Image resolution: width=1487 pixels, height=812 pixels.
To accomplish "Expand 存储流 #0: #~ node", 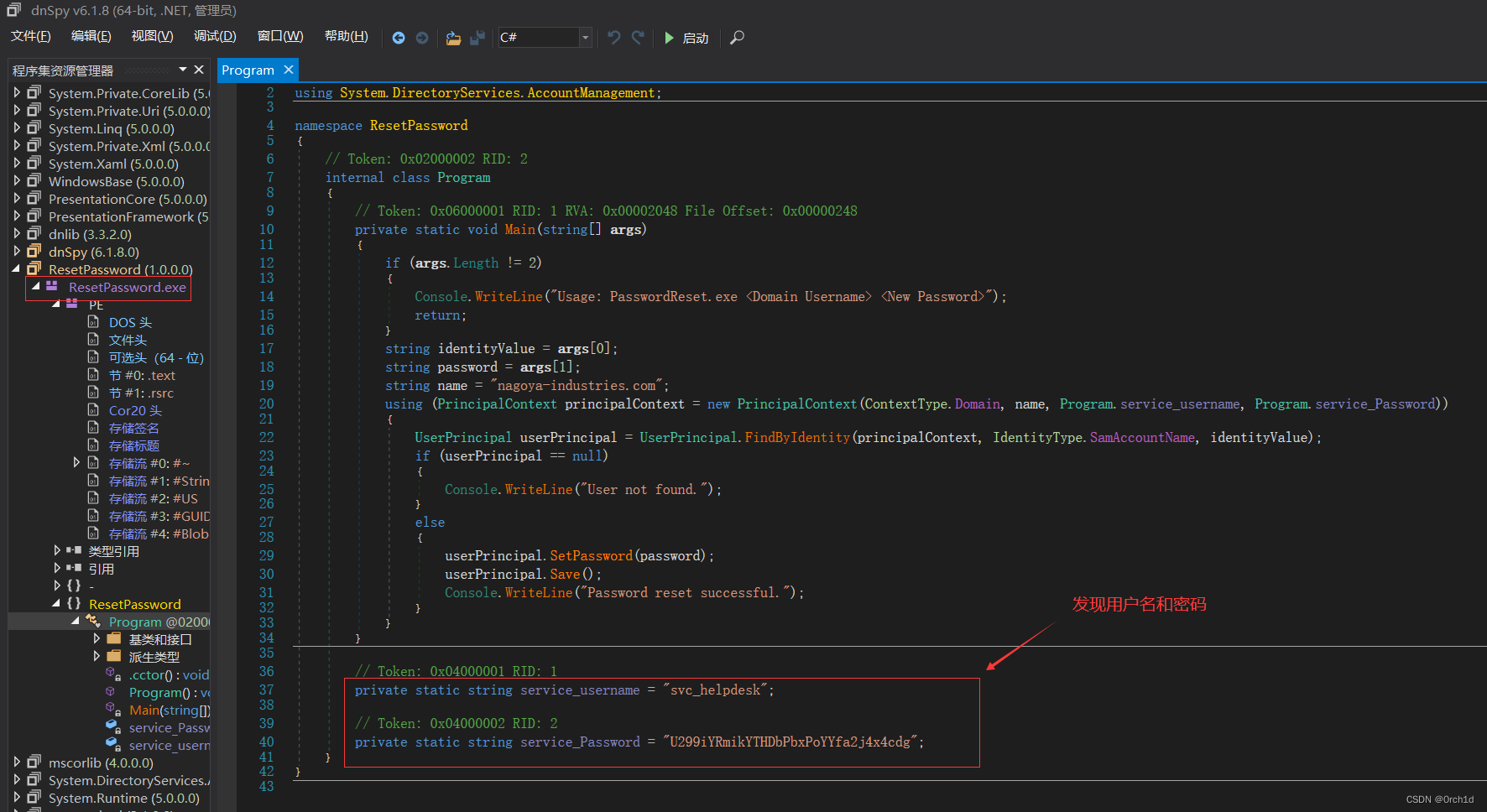I will coord(77,463).
